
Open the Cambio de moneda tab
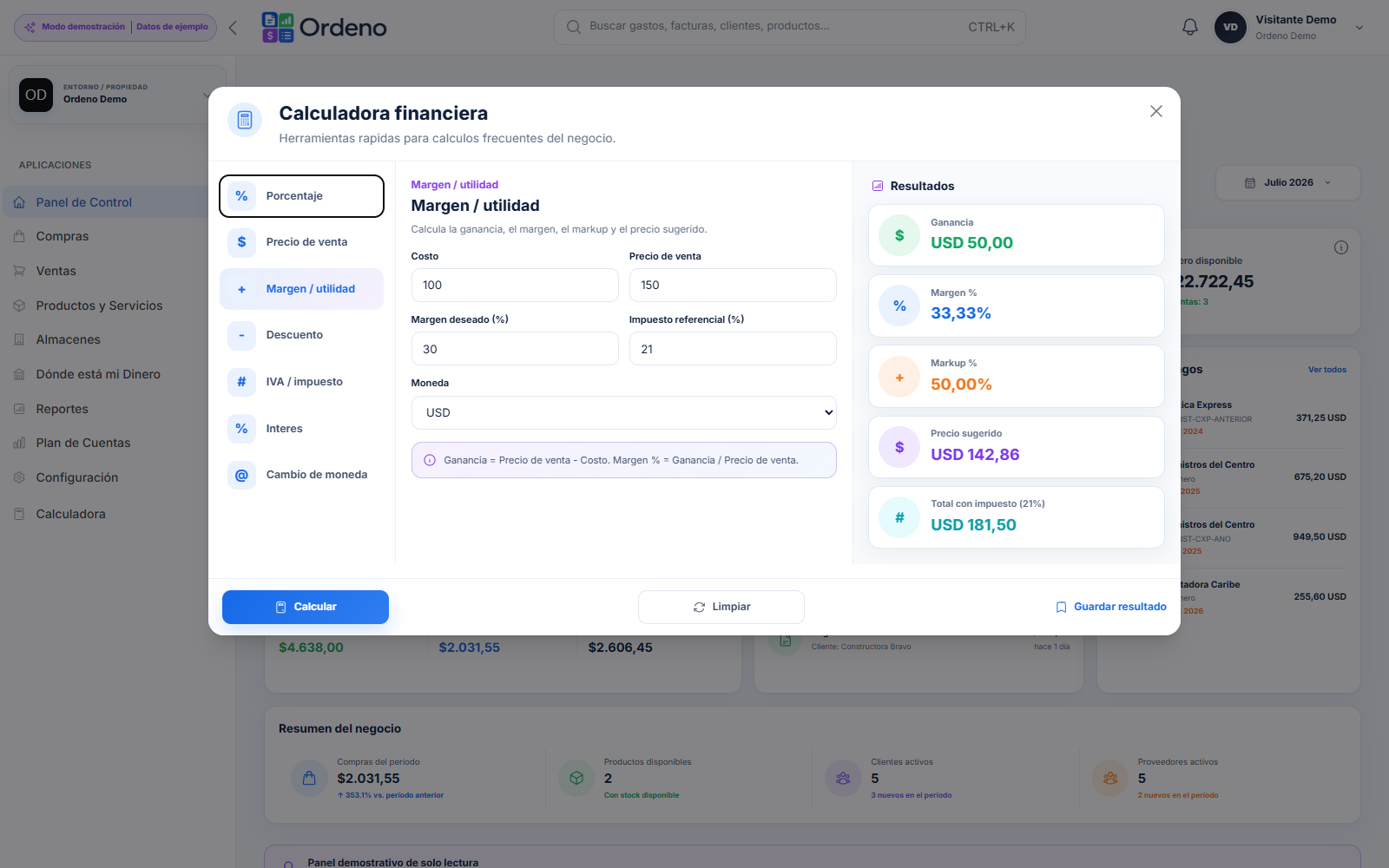(301, 475)
